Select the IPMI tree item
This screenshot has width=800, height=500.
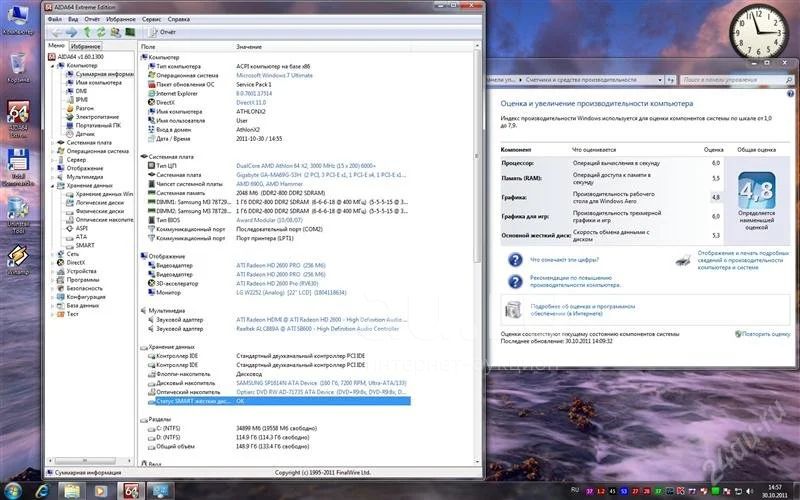[82, 100]
